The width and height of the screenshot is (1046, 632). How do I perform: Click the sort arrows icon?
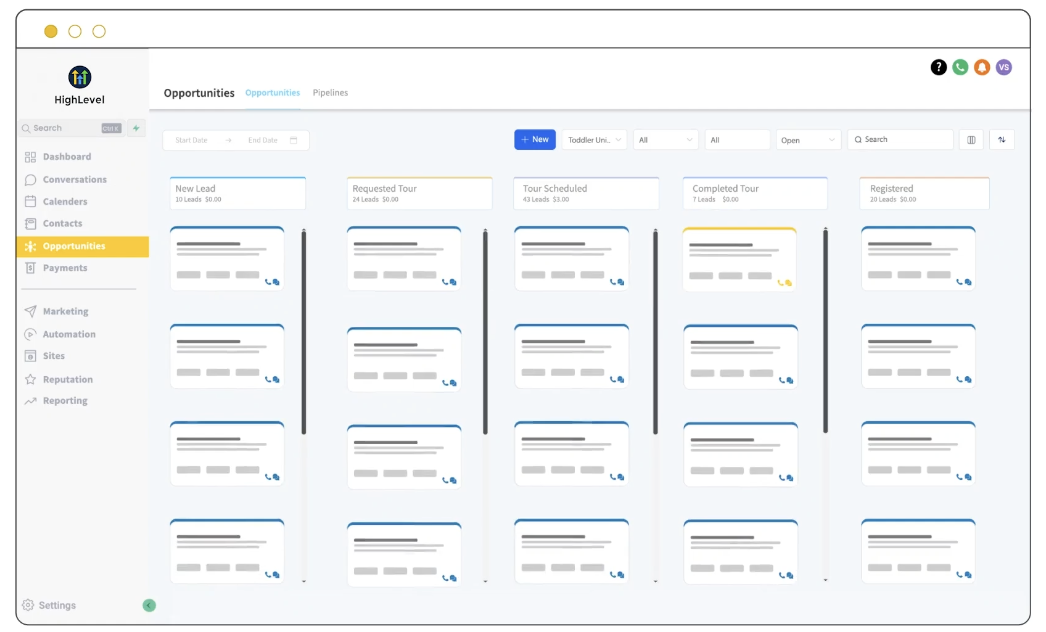pyautogui.click(x=1001, y=140)
